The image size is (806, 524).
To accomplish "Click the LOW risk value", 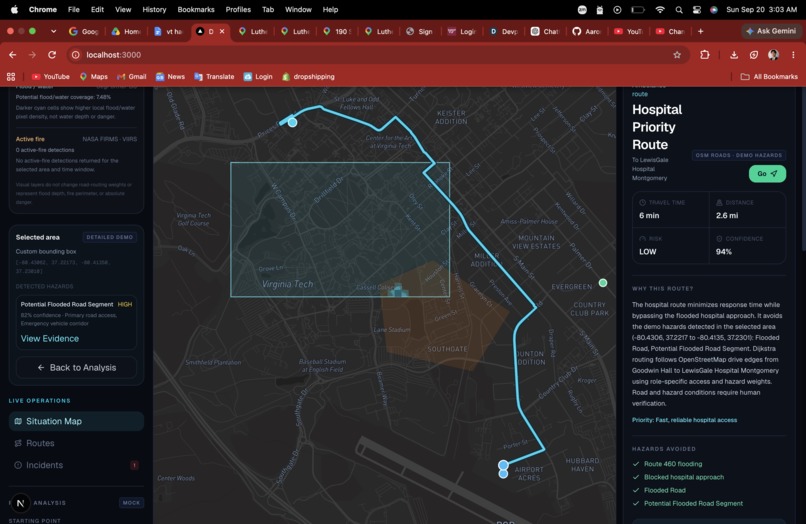I will click(x=648, y=251).
